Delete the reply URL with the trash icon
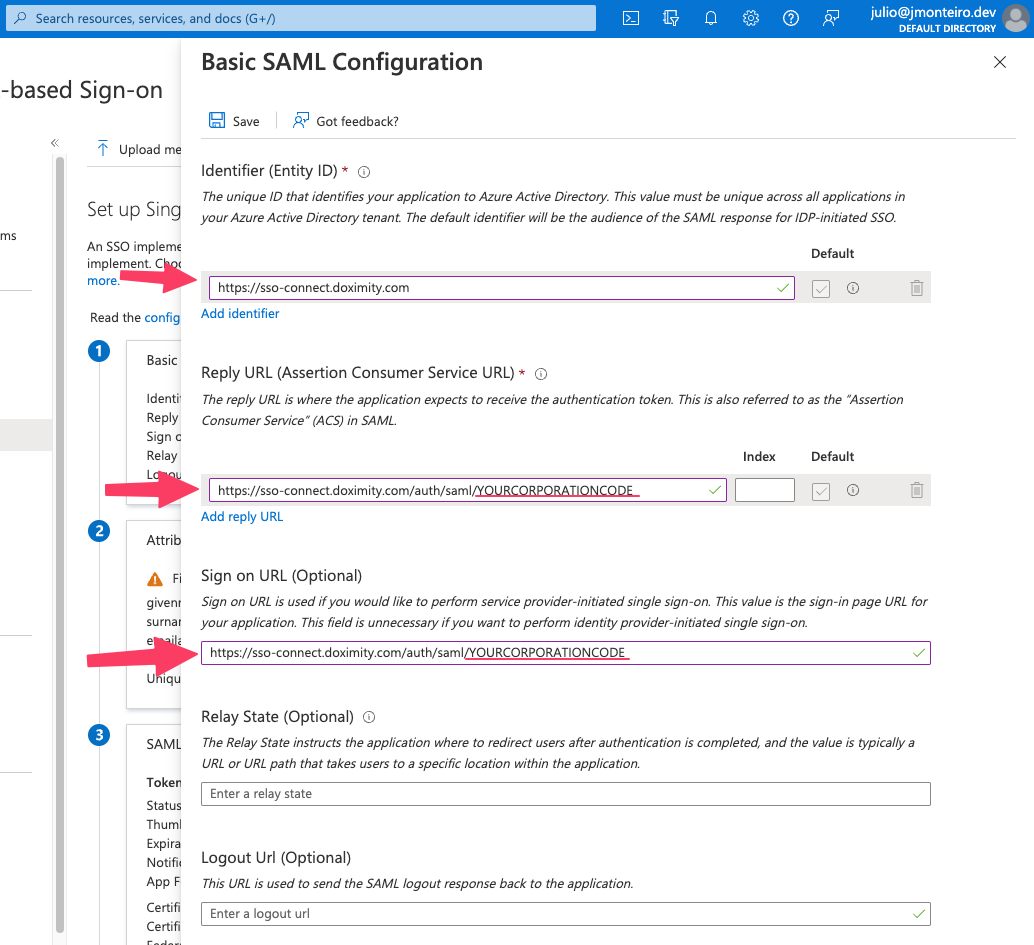 click(917, 490)
